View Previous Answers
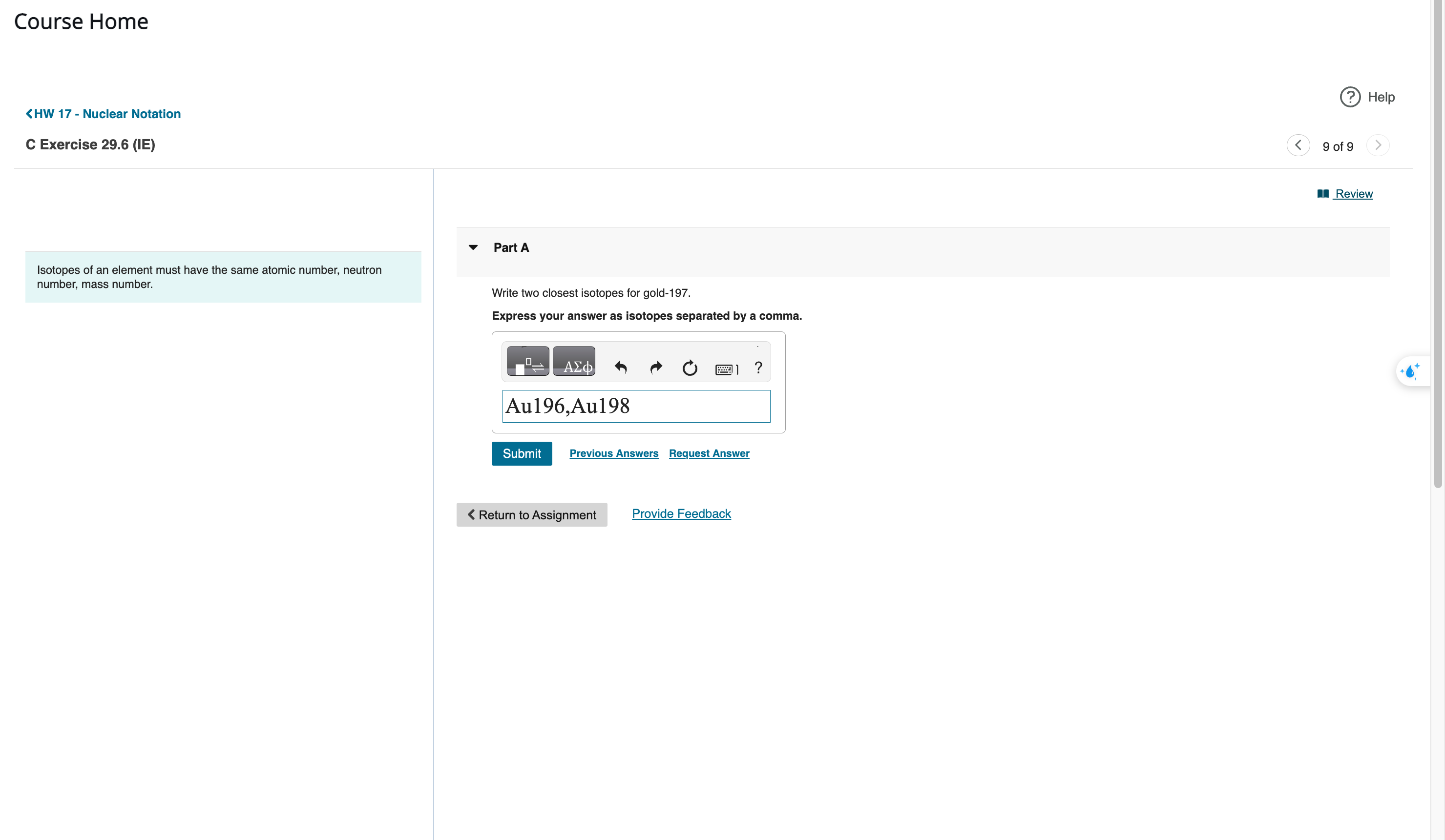Screen dimensions: 1445x840 [x=613, y=453]
